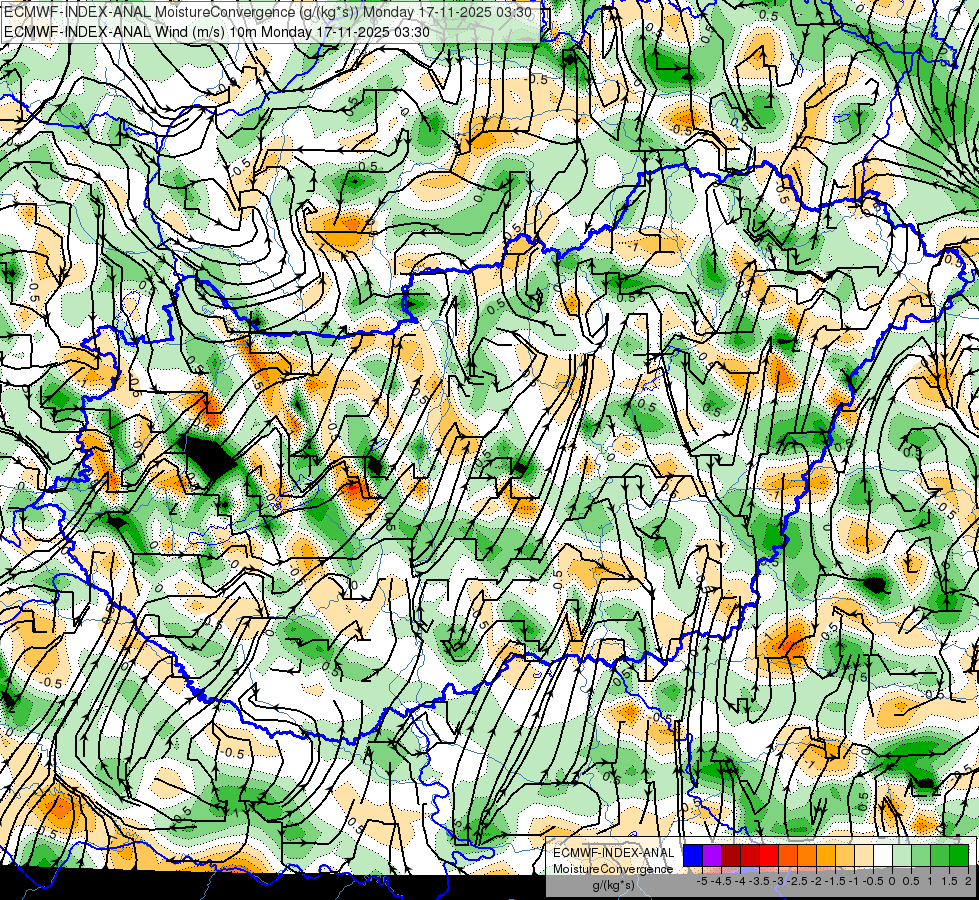Click the '-4.5' legend scale value
This screenshot has height=900, width=979.
(721, 881)
